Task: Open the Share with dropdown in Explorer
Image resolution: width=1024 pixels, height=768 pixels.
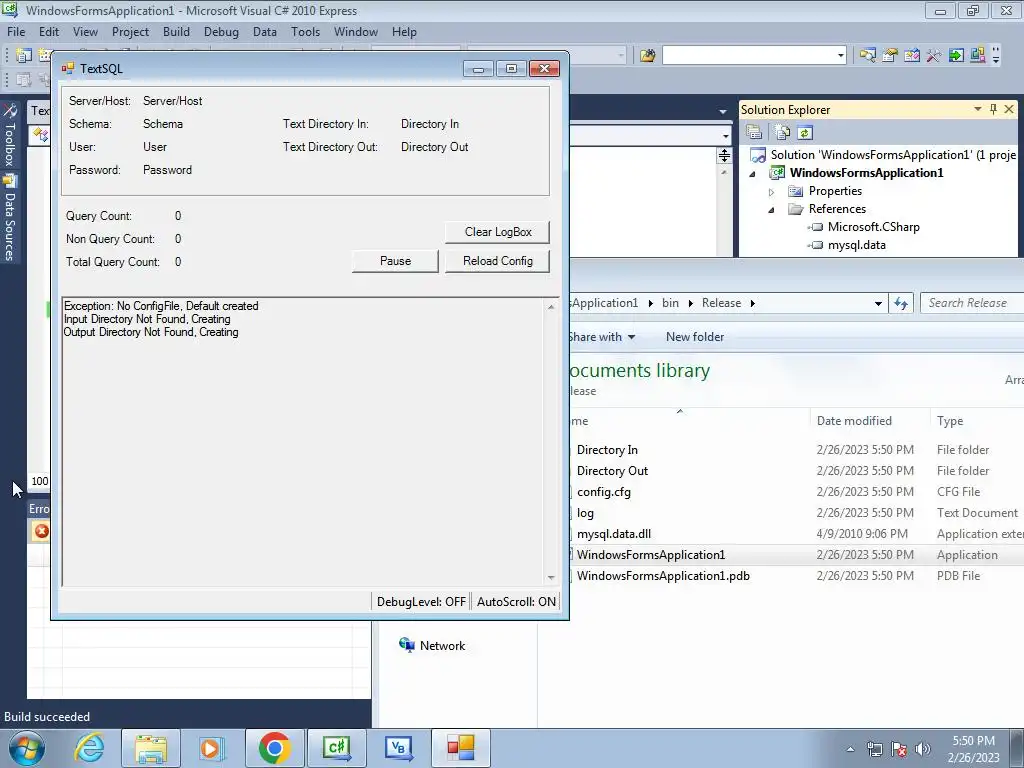Action: tap(601, 337)
